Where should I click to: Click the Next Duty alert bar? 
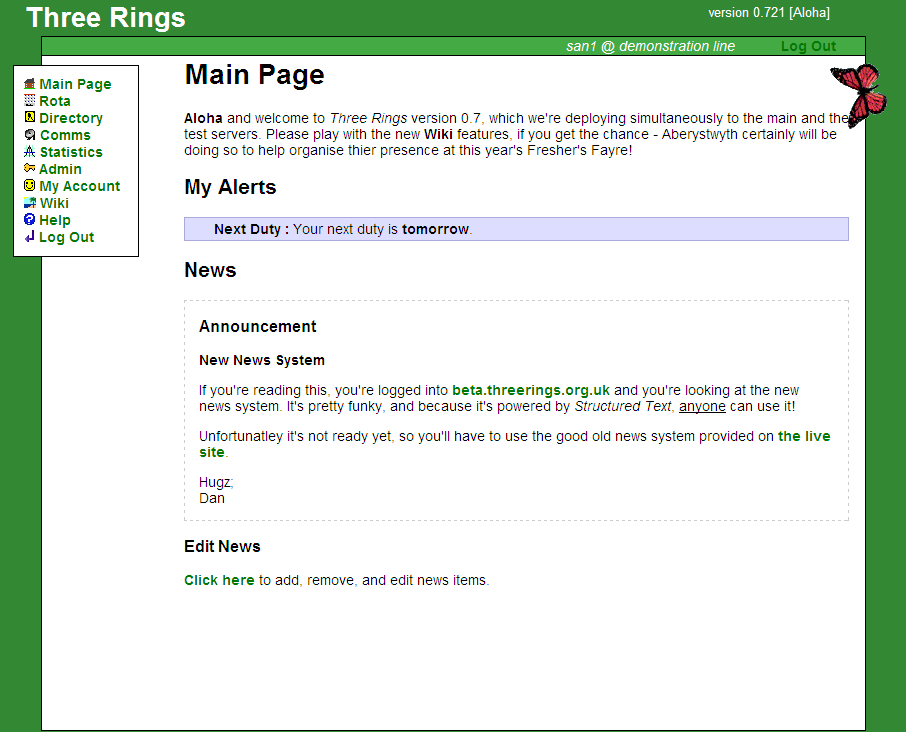(515, 229)
